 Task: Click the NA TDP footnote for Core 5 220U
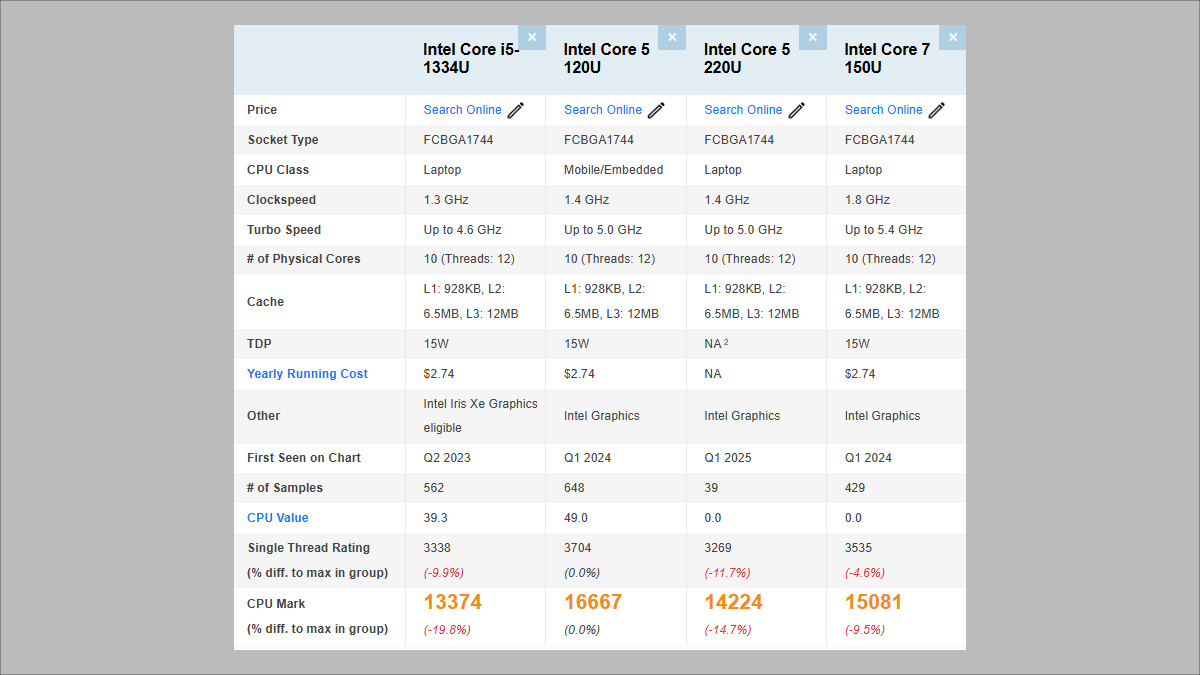pos(725,344)
